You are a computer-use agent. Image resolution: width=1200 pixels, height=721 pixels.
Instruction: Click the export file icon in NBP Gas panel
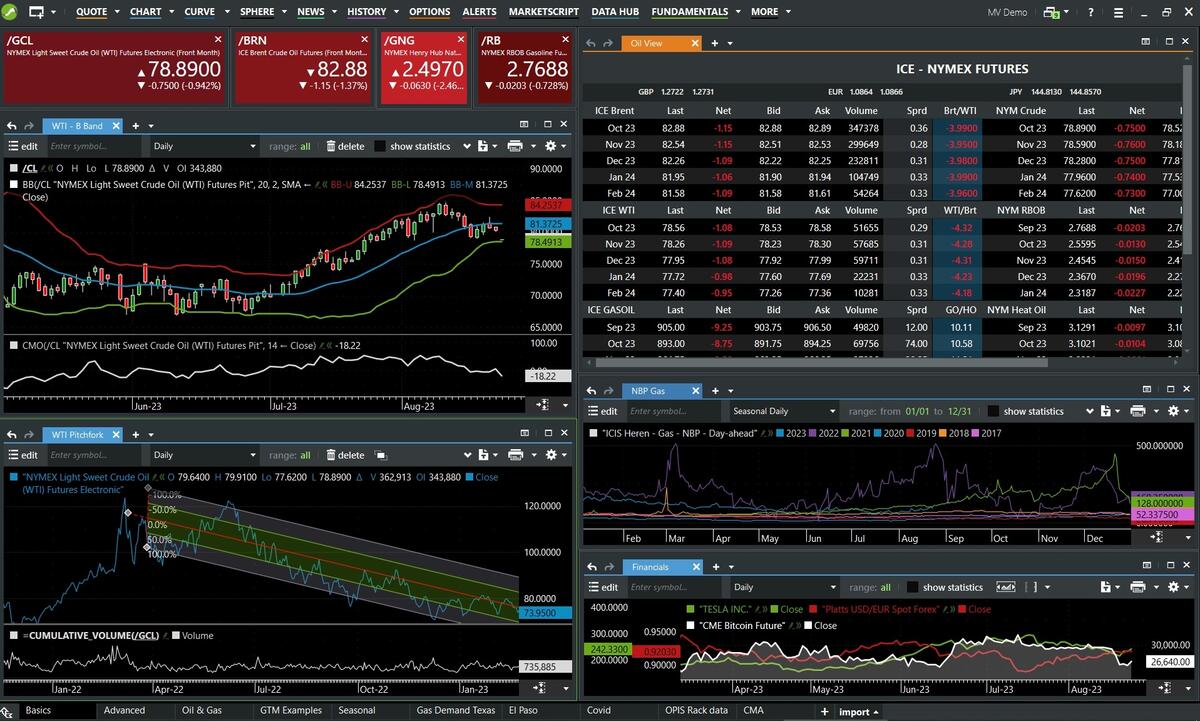(x=1104, y=411)
